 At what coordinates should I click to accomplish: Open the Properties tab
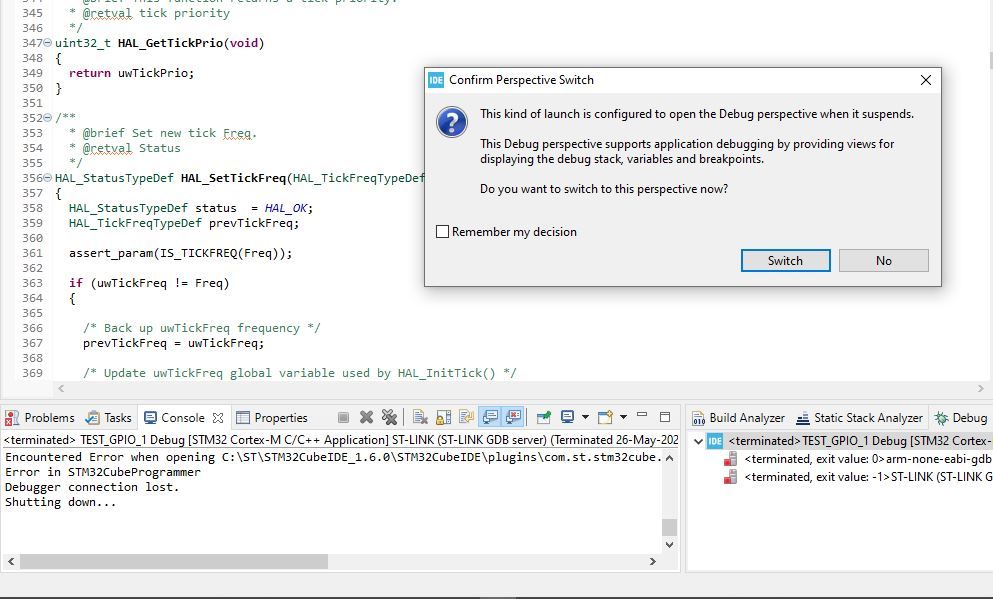[272, 418]
